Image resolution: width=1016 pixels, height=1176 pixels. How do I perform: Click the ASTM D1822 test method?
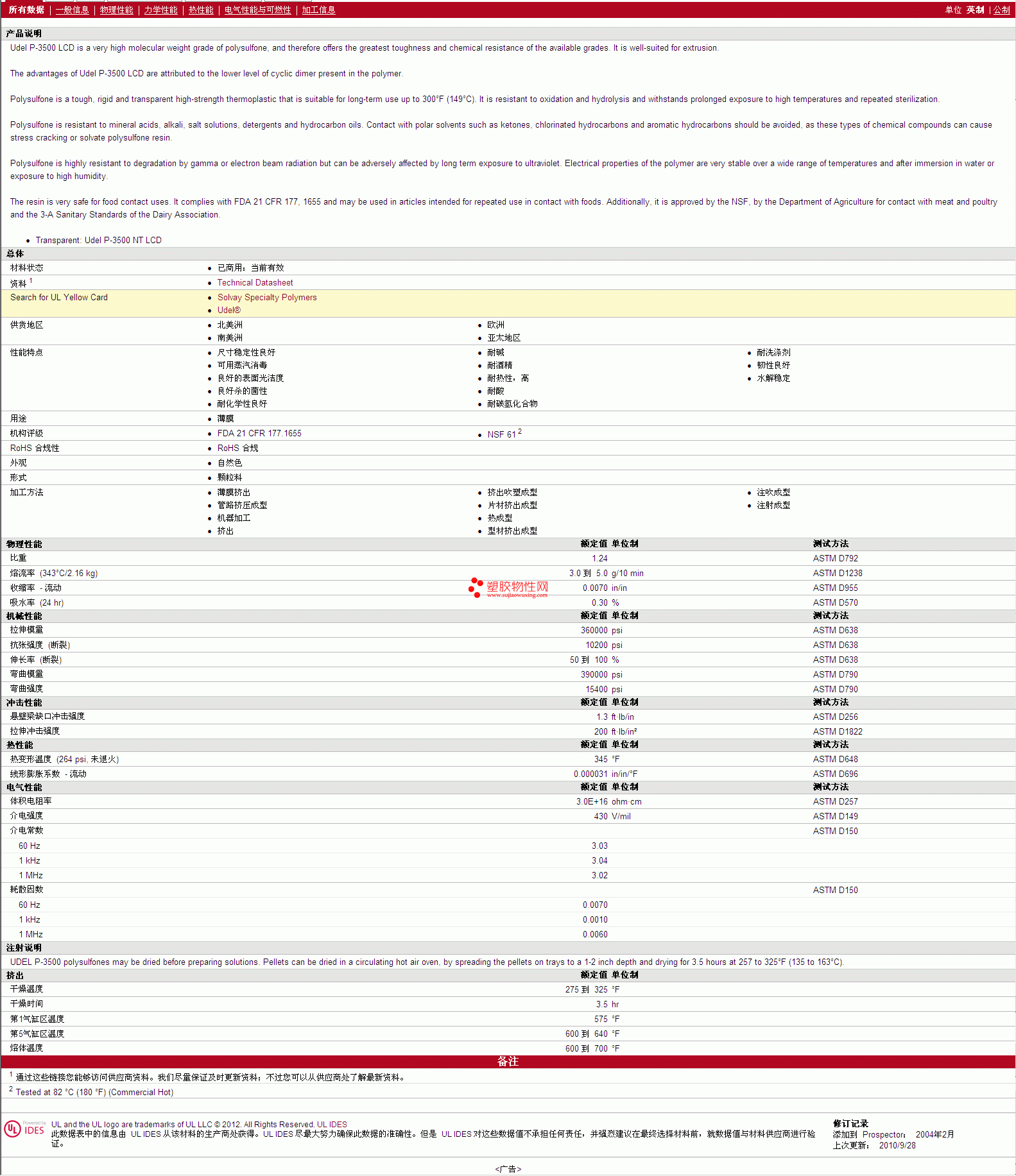coord(838,732)
